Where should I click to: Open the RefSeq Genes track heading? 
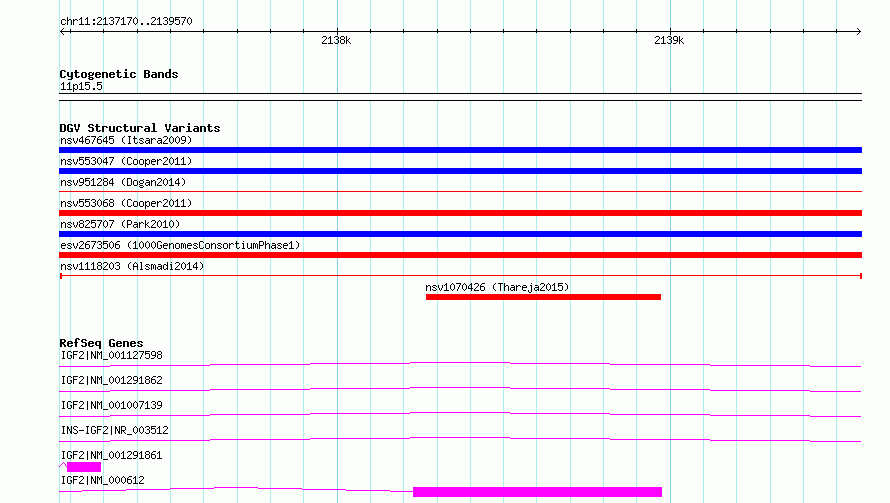tap(101, 343)
